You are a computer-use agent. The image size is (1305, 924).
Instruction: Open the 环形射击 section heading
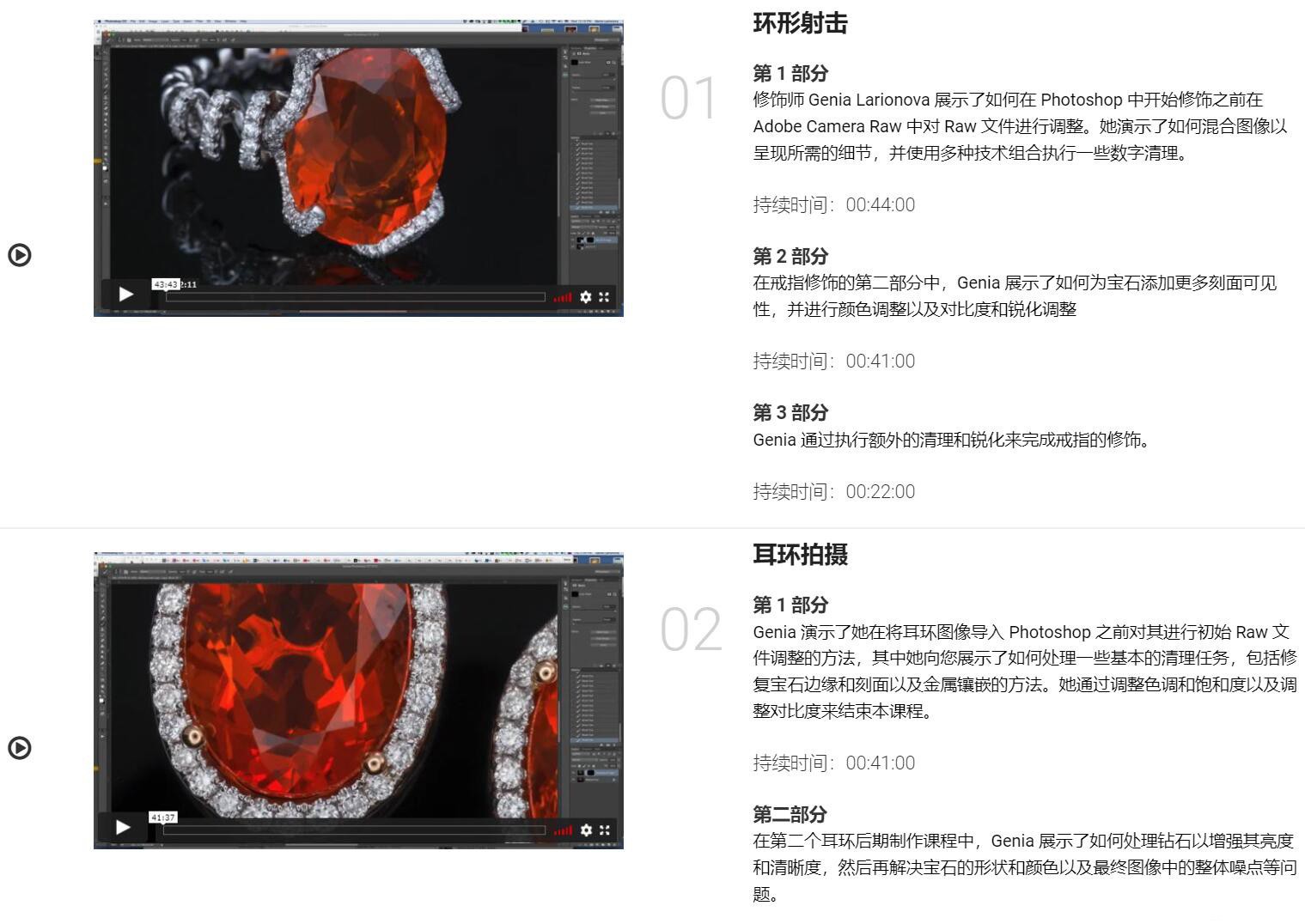tap(801, 23)
